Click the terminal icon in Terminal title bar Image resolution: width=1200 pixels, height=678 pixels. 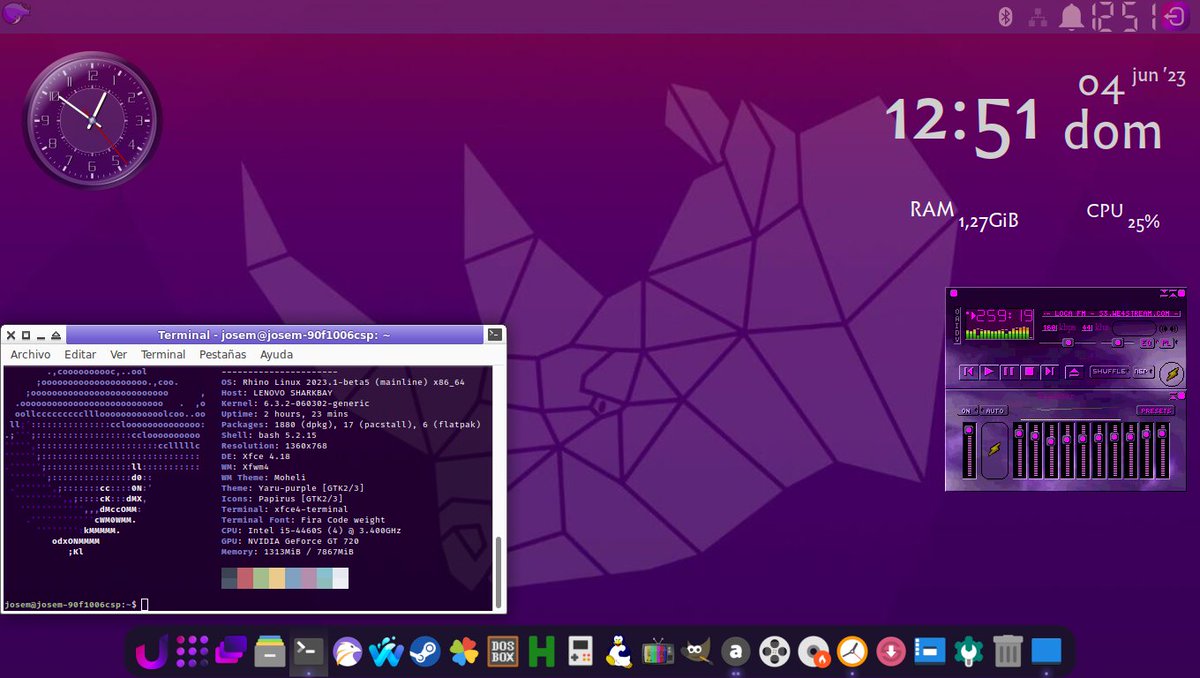[494, 335]
